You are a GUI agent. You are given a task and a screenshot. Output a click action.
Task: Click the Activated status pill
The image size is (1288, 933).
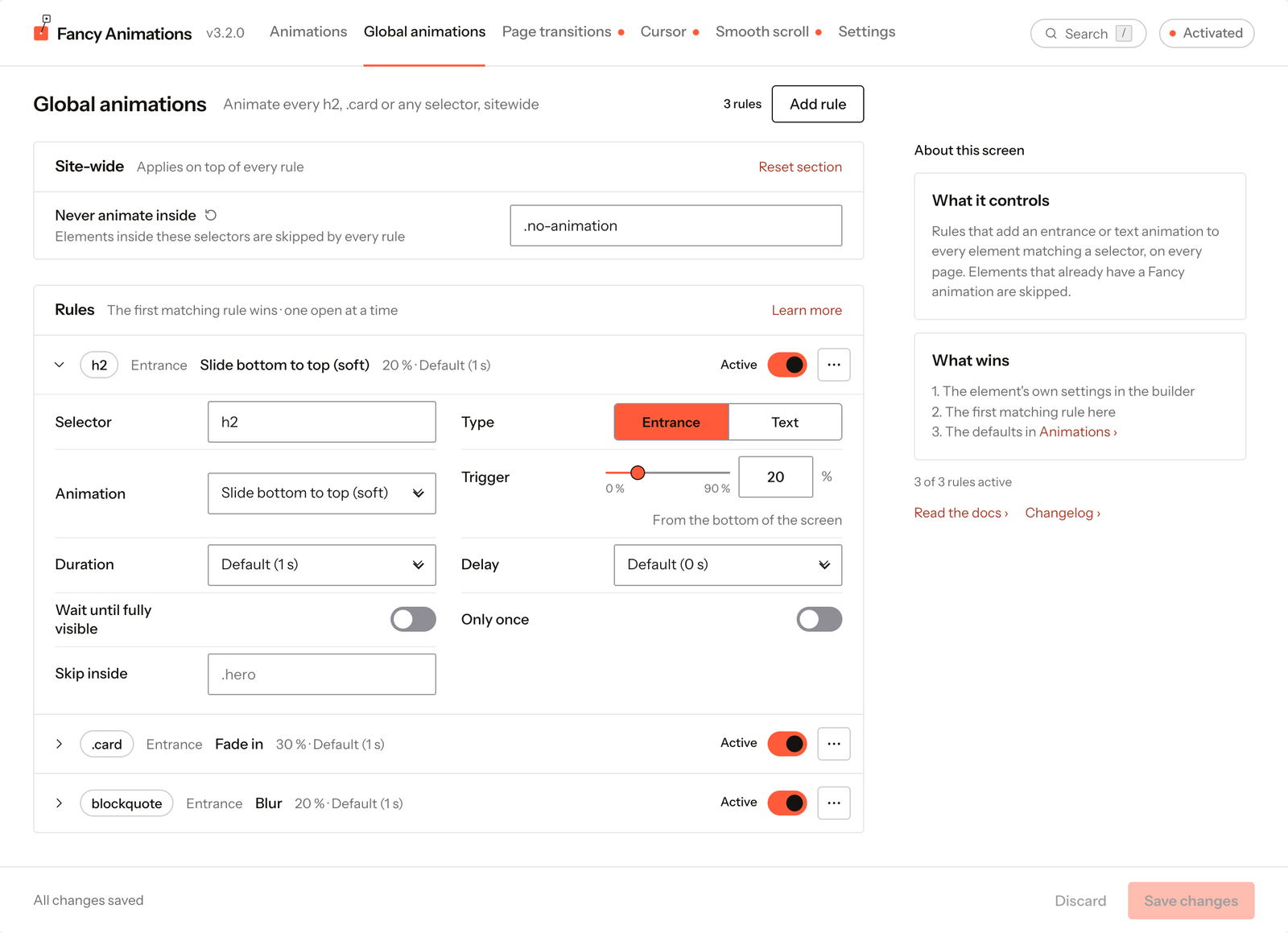coord(1206,33)
